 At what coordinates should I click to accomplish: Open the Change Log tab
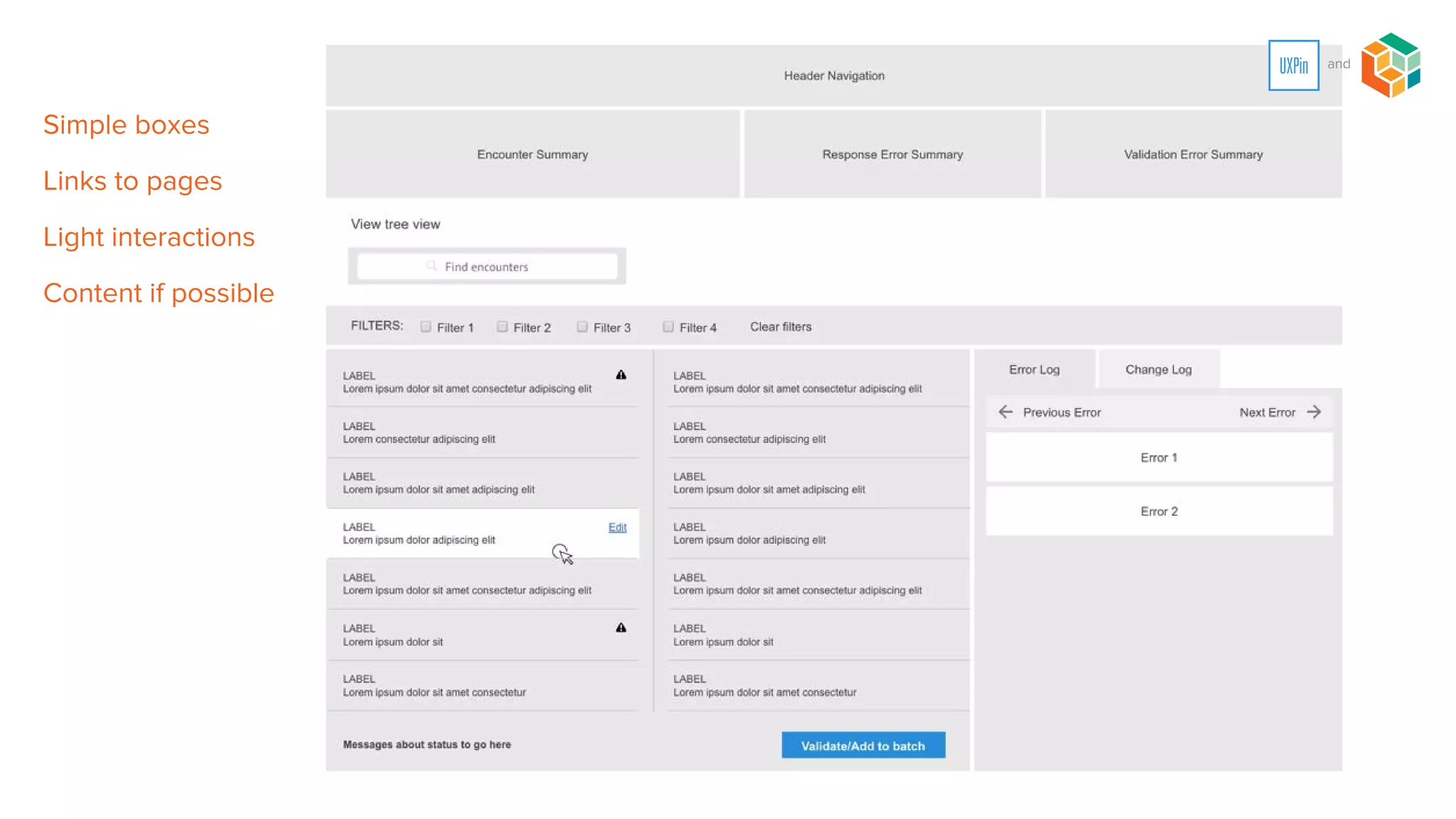tap(1158, 370)
